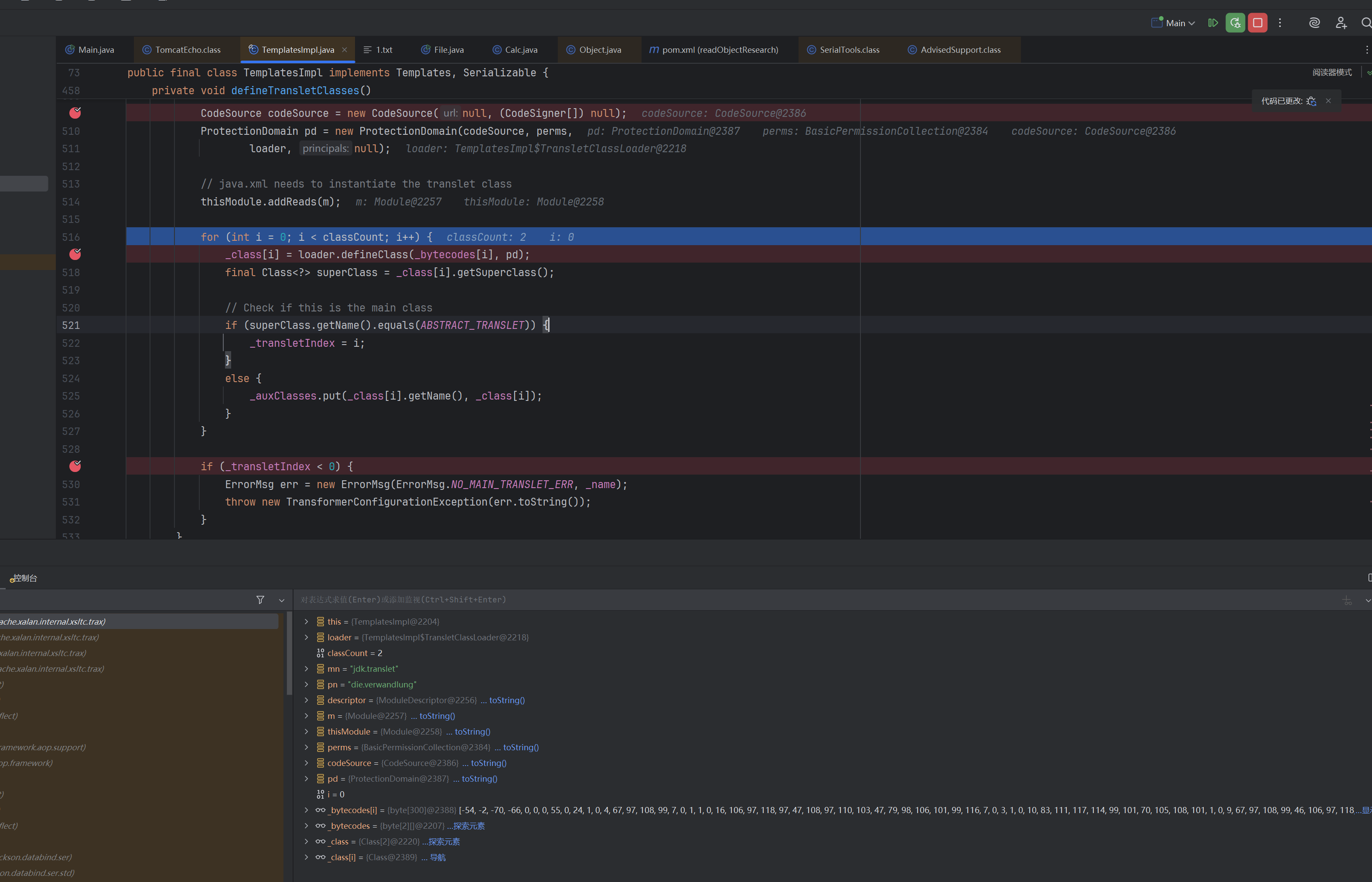Click the reader mode label 阅读器模式

coord(1332,72)
